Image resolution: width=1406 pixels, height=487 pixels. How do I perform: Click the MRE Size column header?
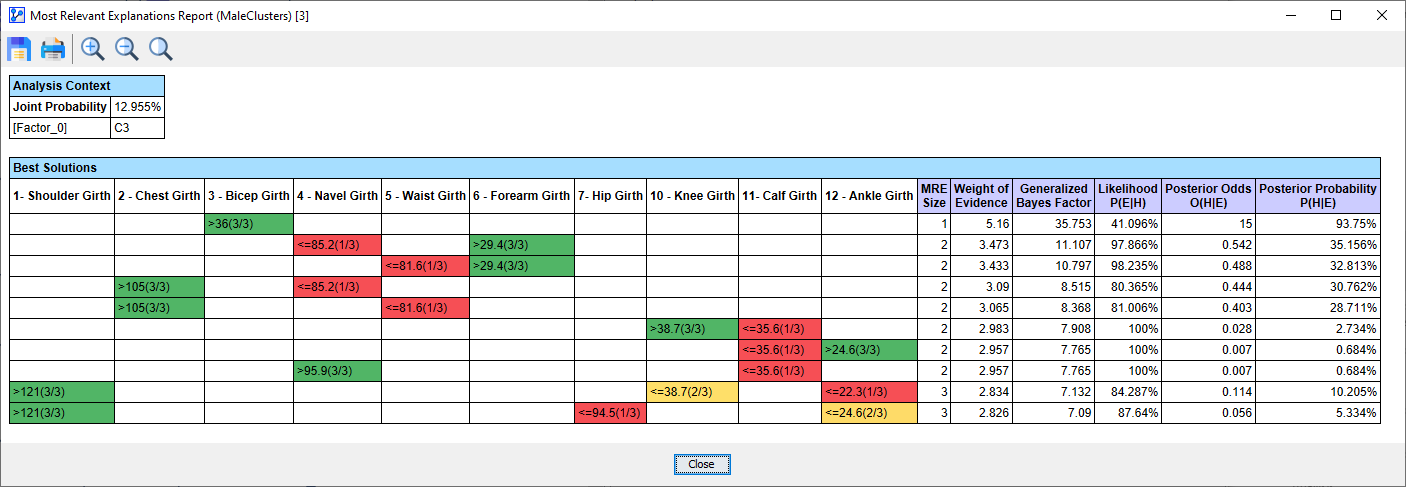(933, 195)
